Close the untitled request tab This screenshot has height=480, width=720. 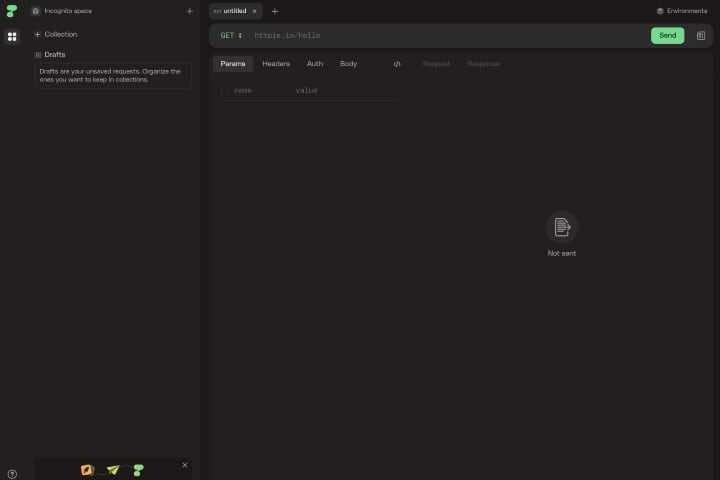pos(254,11)
